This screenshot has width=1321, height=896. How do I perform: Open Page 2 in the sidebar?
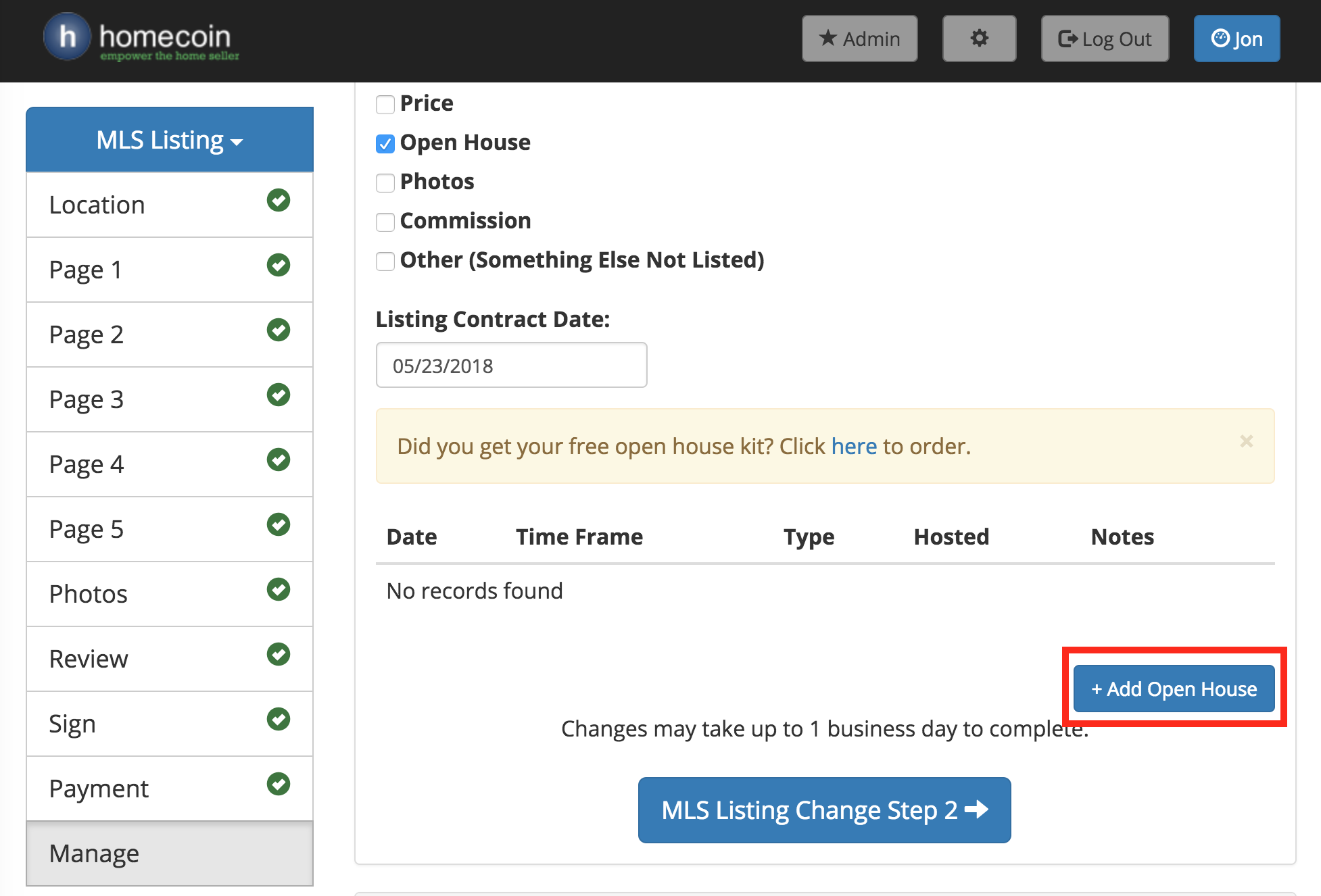(x=170, y=334)
